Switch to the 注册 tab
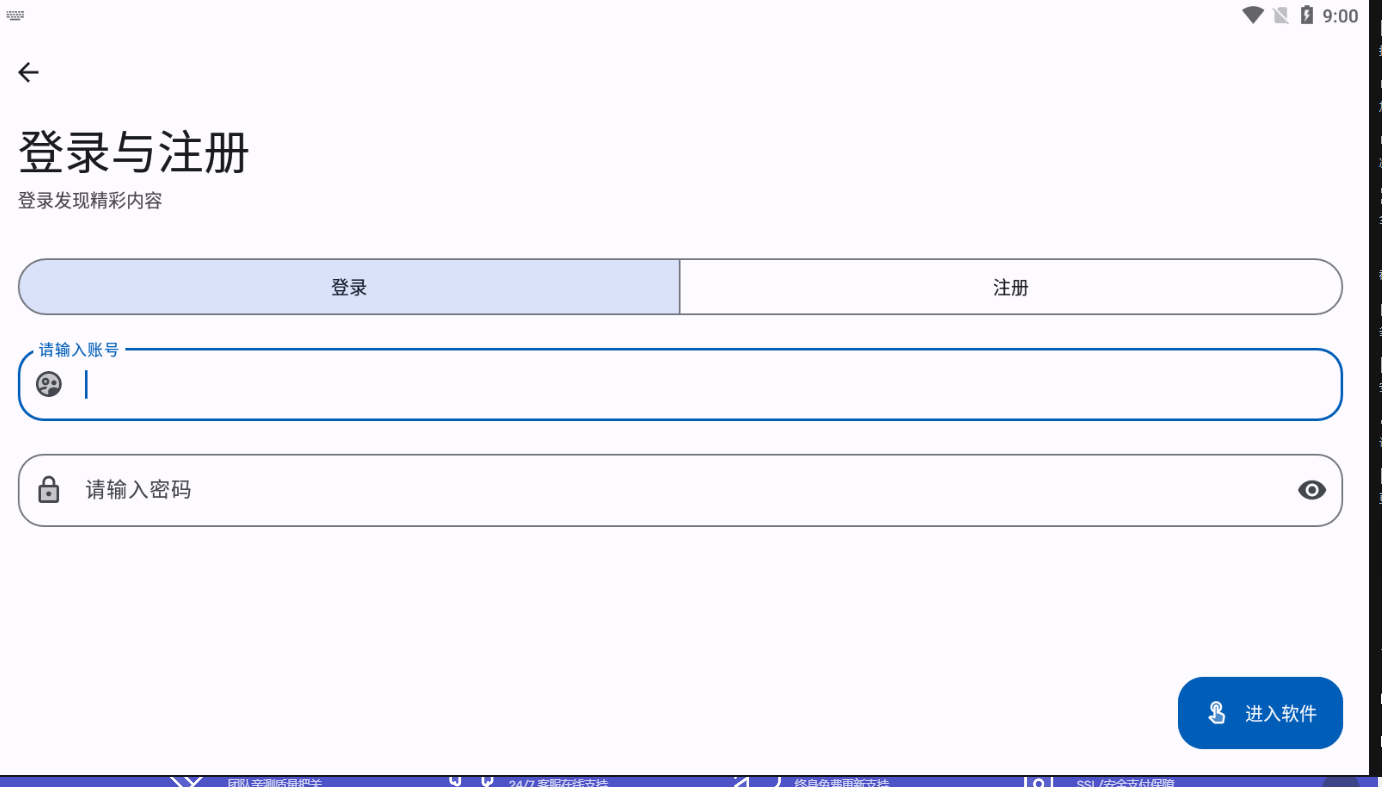 point(1010,286)
